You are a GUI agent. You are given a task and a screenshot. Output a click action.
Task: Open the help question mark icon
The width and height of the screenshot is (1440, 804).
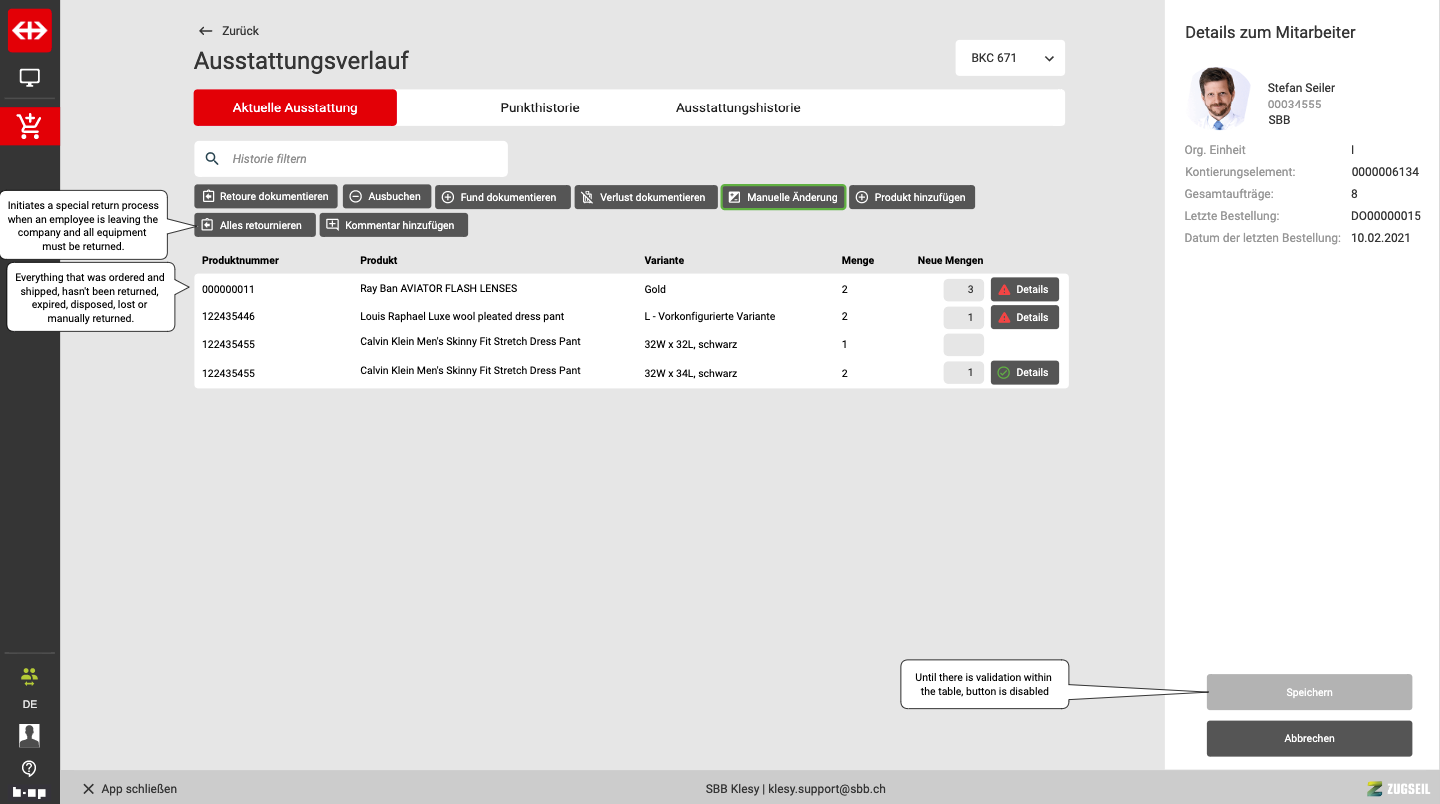coord(30,768)
